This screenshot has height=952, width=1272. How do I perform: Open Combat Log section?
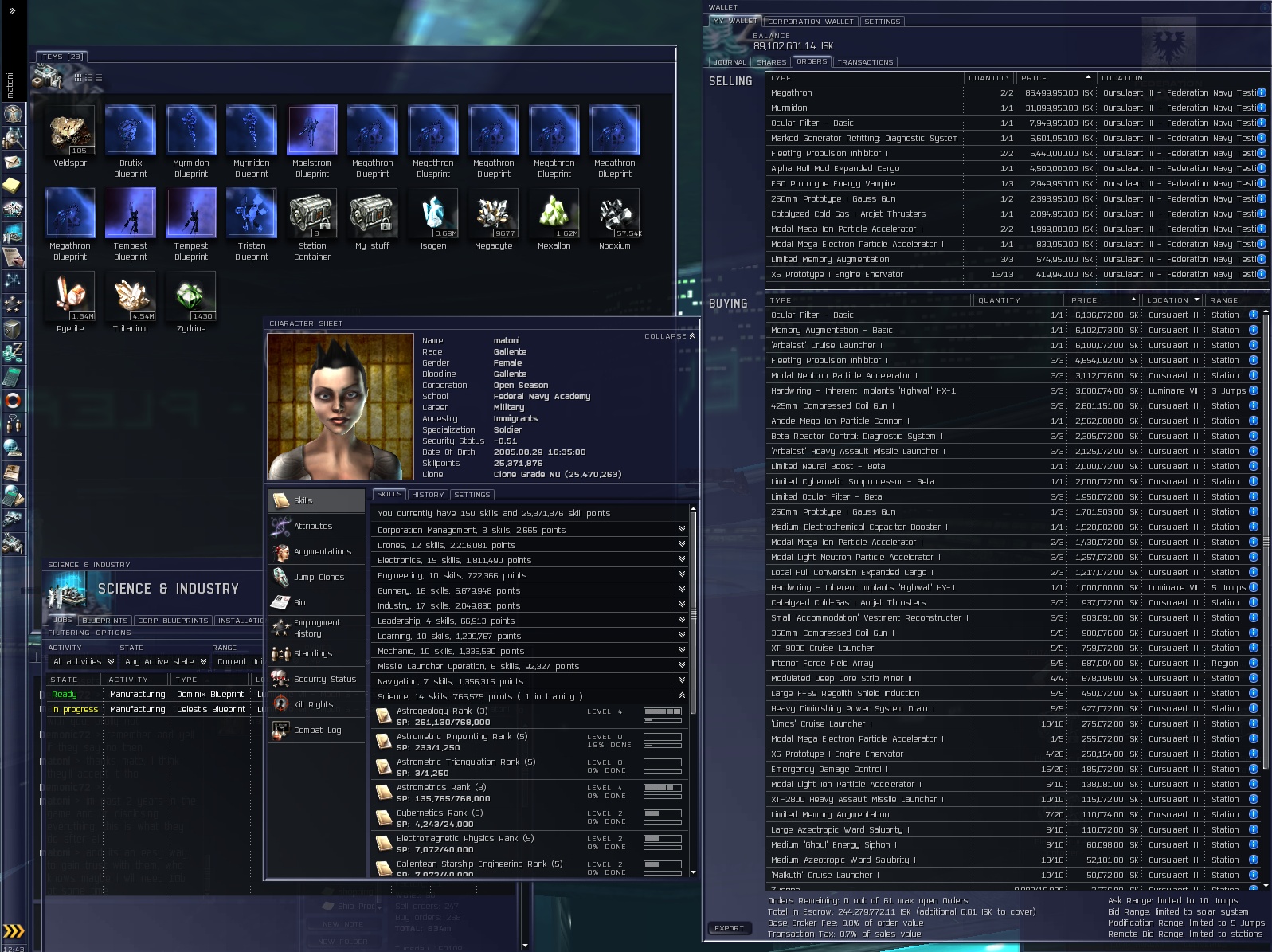coord(316,730)
